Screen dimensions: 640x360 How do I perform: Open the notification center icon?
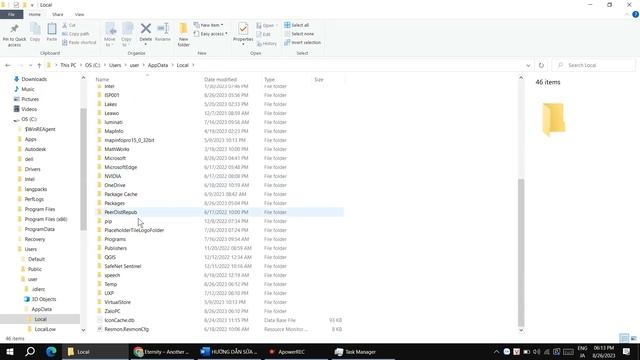pos(626,351)
